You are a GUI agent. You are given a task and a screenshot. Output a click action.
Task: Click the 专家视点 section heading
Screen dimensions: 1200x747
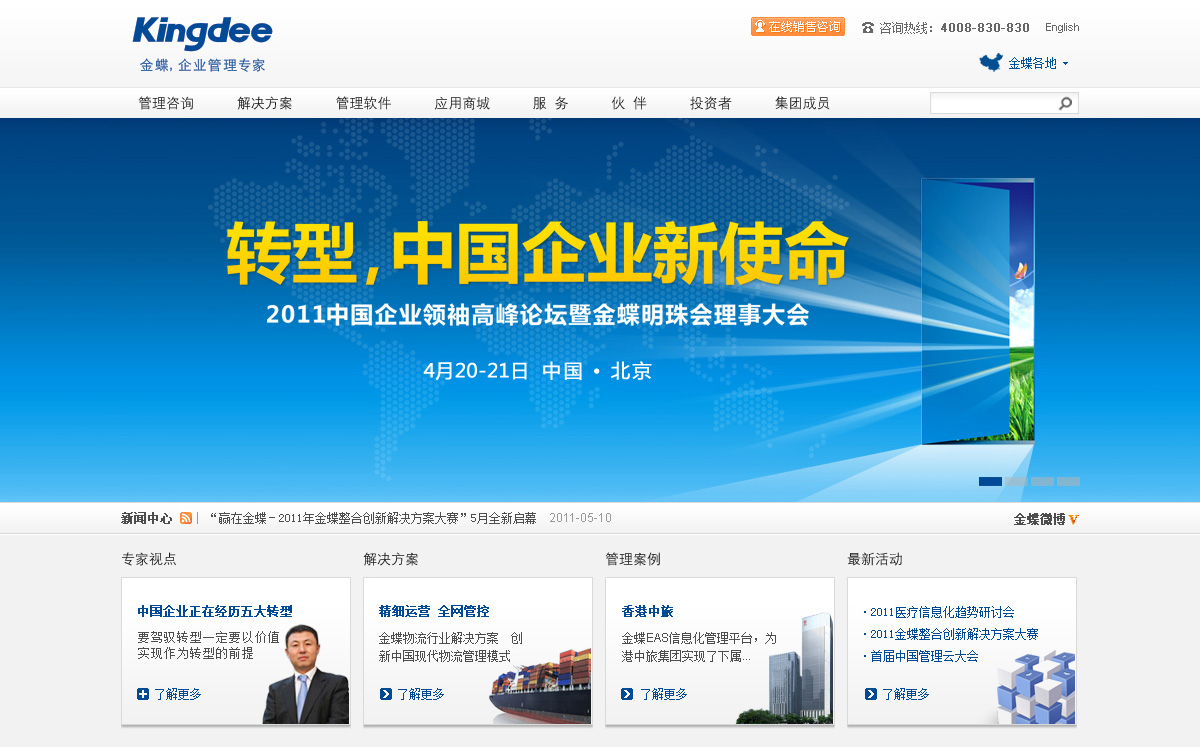(149, 559)
